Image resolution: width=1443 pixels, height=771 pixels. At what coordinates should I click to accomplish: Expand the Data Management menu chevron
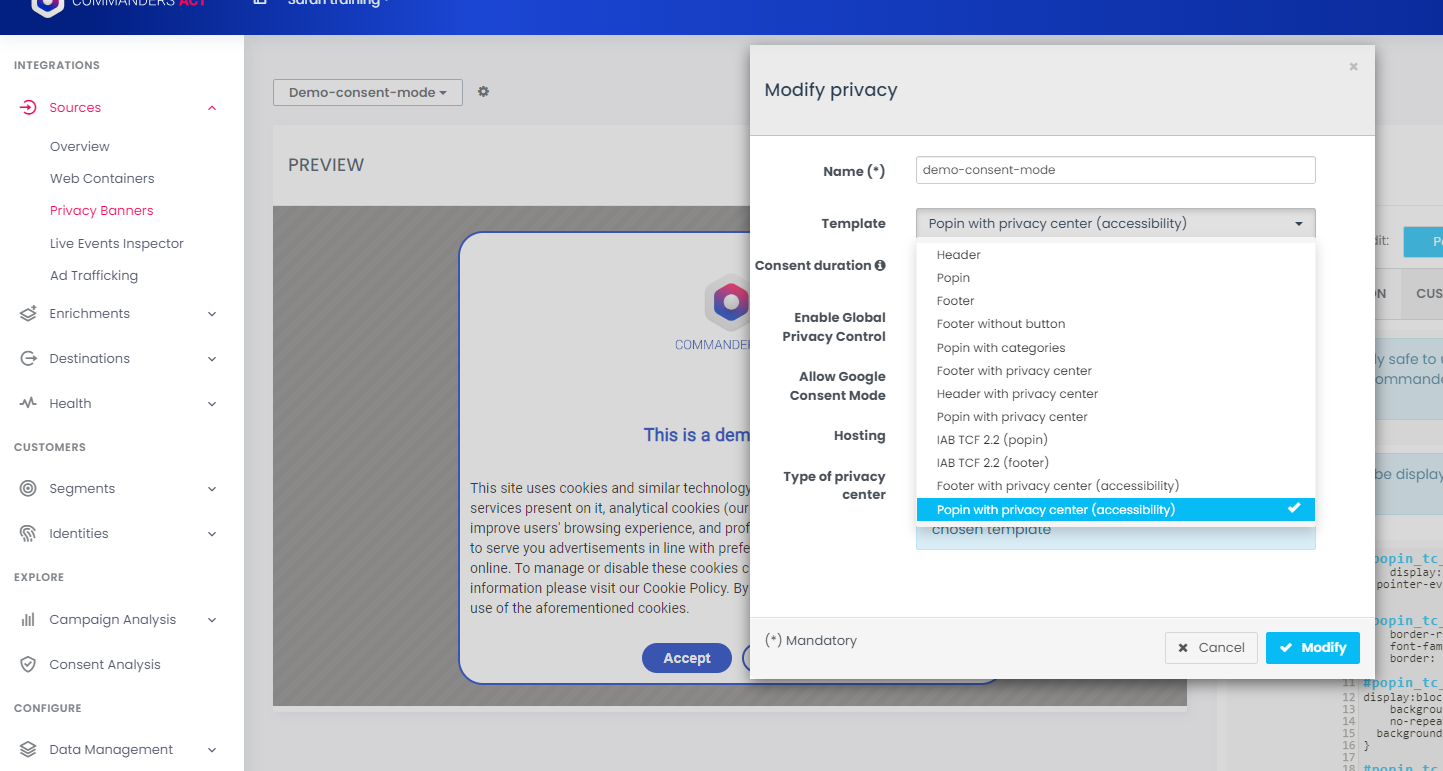click(212, 750)
